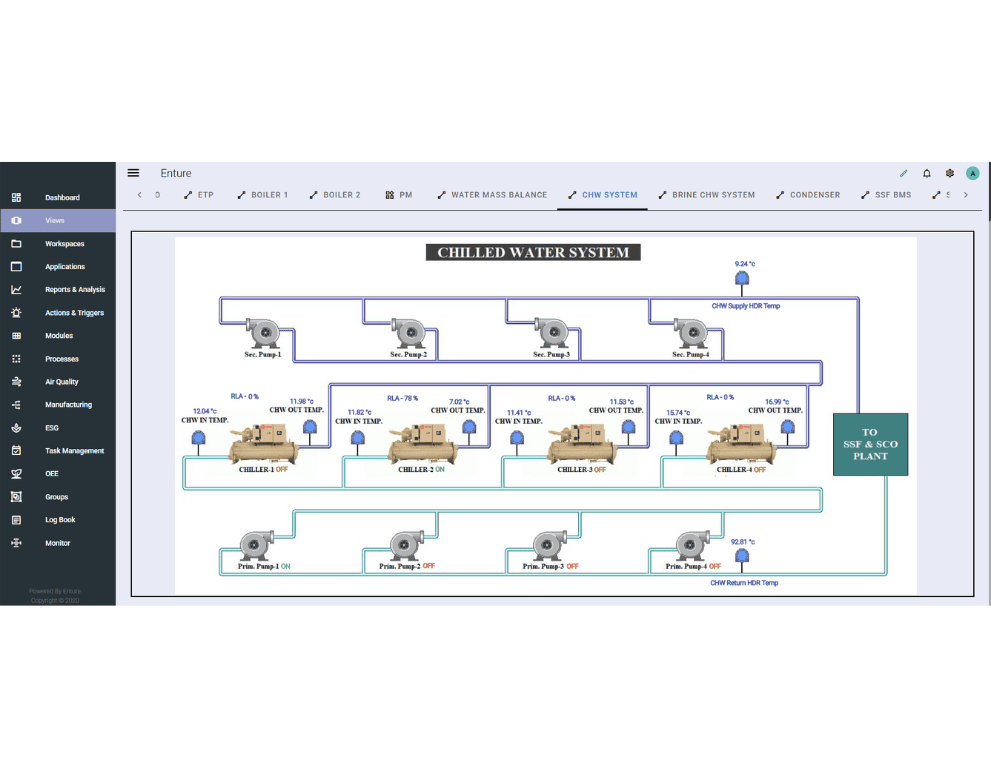Click the pencil edit icon
This screenshot has height=768, width=991.
pyautogui.click(x=904, y=173)
